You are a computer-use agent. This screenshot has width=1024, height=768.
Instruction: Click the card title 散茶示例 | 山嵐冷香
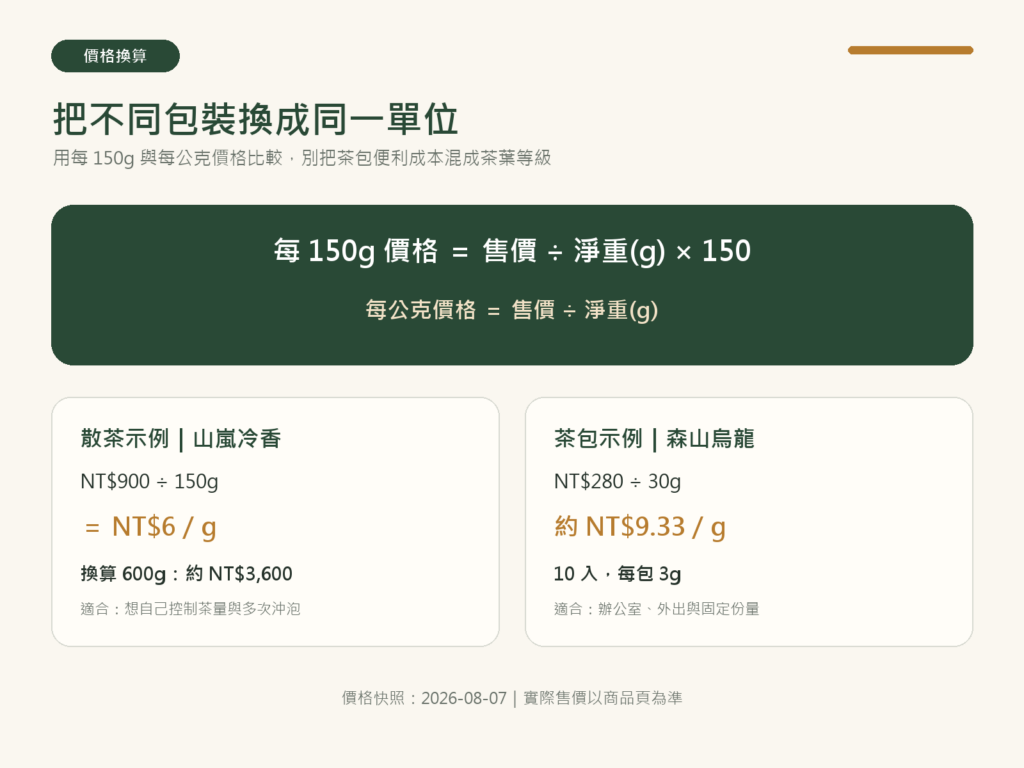click(x=181, y=438)
